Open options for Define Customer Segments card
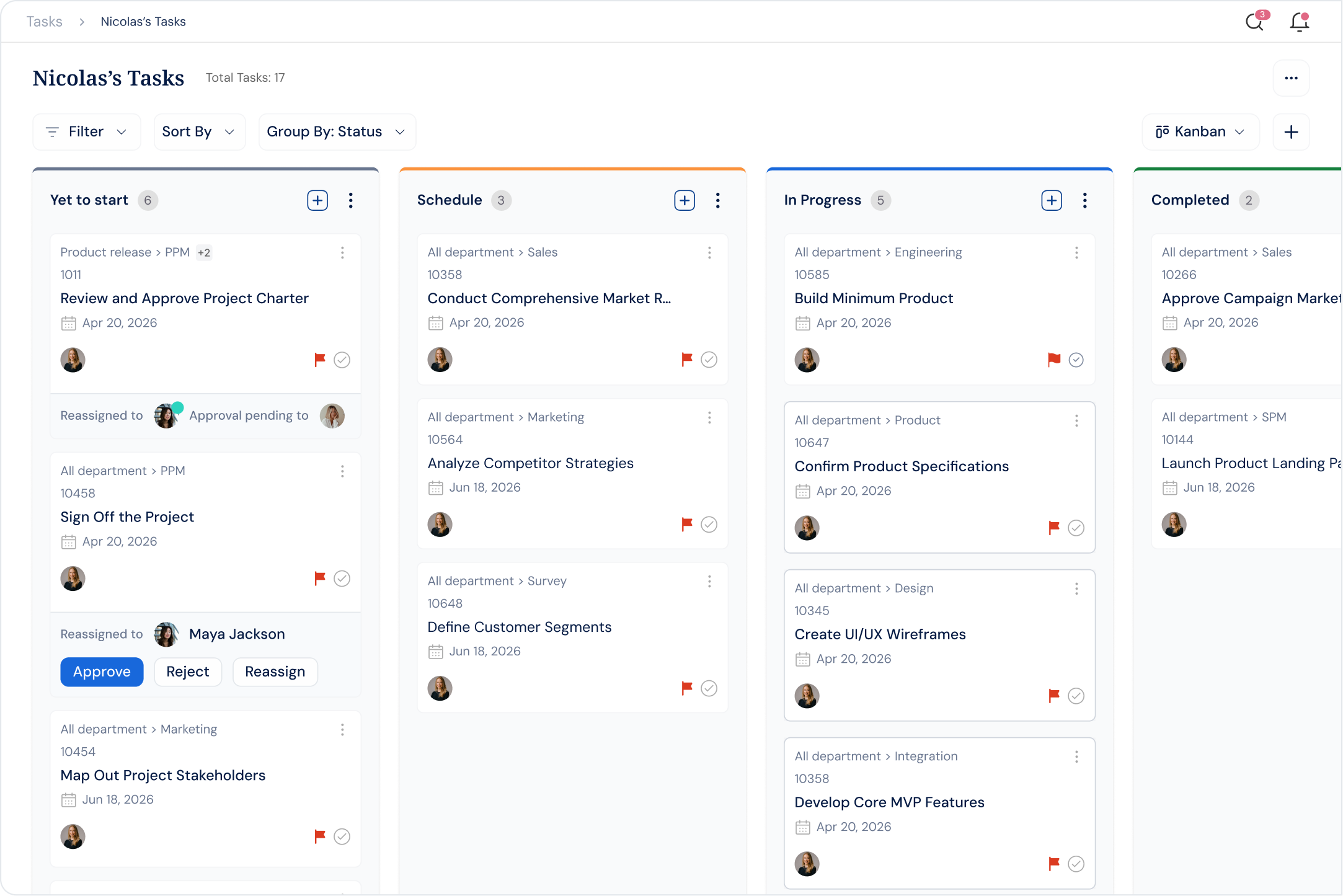Screen dimensions: 1343x896 point(709,581)
